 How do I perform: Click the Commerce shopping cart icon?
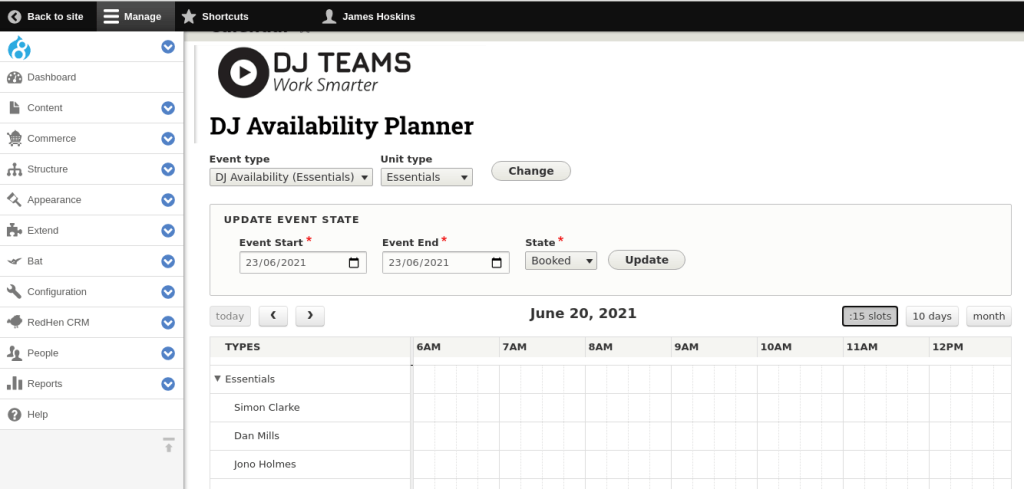[x=14, y=138]
